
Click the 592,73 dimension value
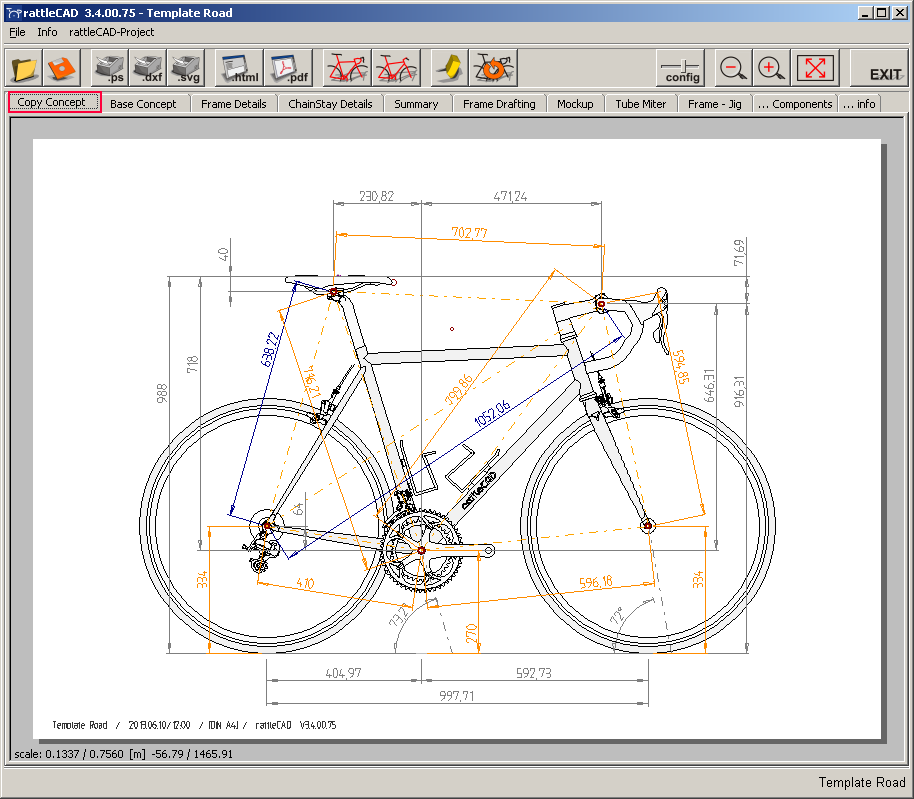[x=533, y=673]
